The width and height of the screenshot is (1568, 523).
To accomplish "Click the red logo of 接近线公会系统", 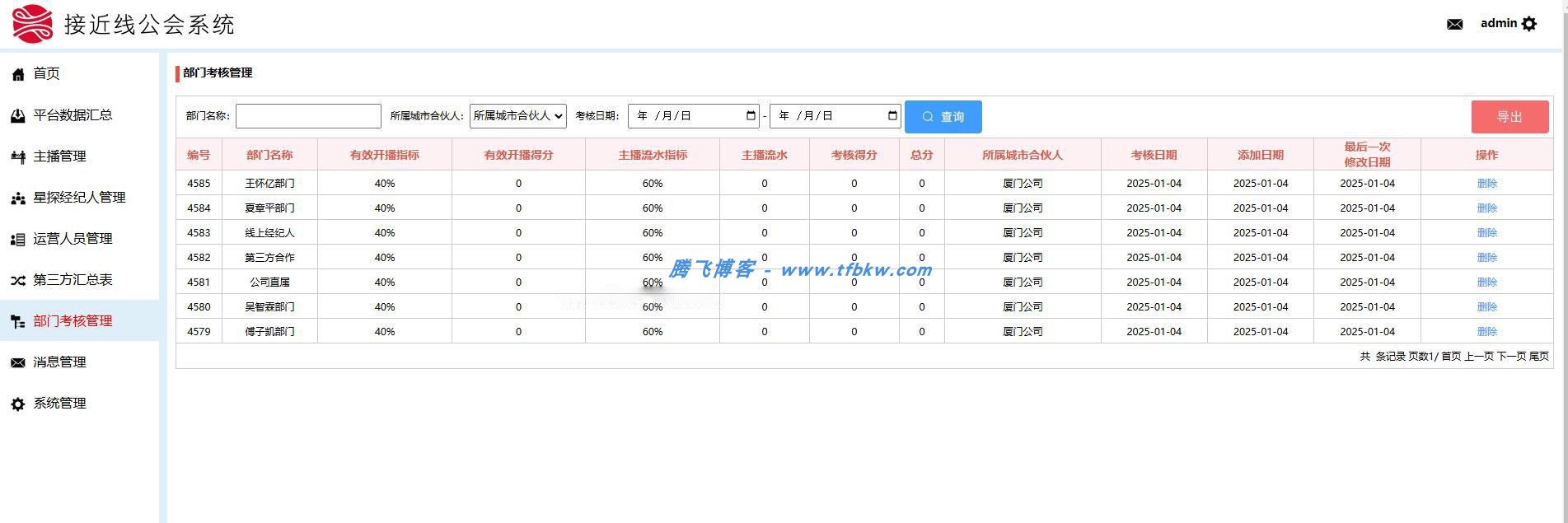I will (32, 23).
